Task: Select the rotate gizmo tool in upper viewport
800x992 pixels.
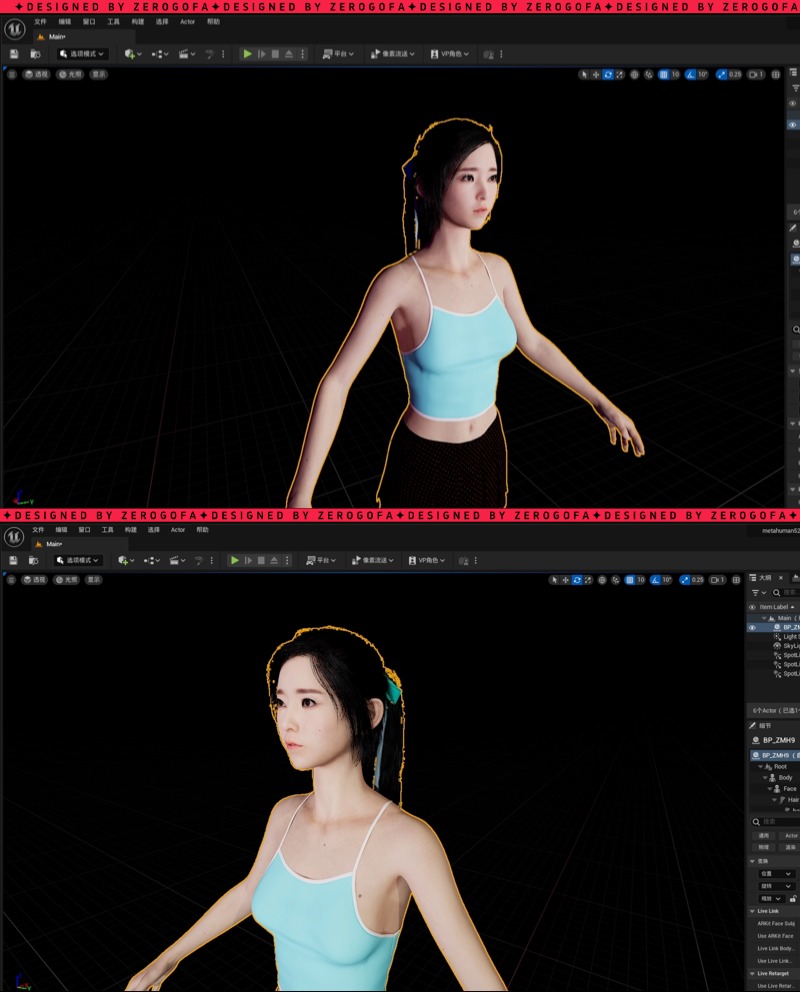Action: (x=608, y=74)
